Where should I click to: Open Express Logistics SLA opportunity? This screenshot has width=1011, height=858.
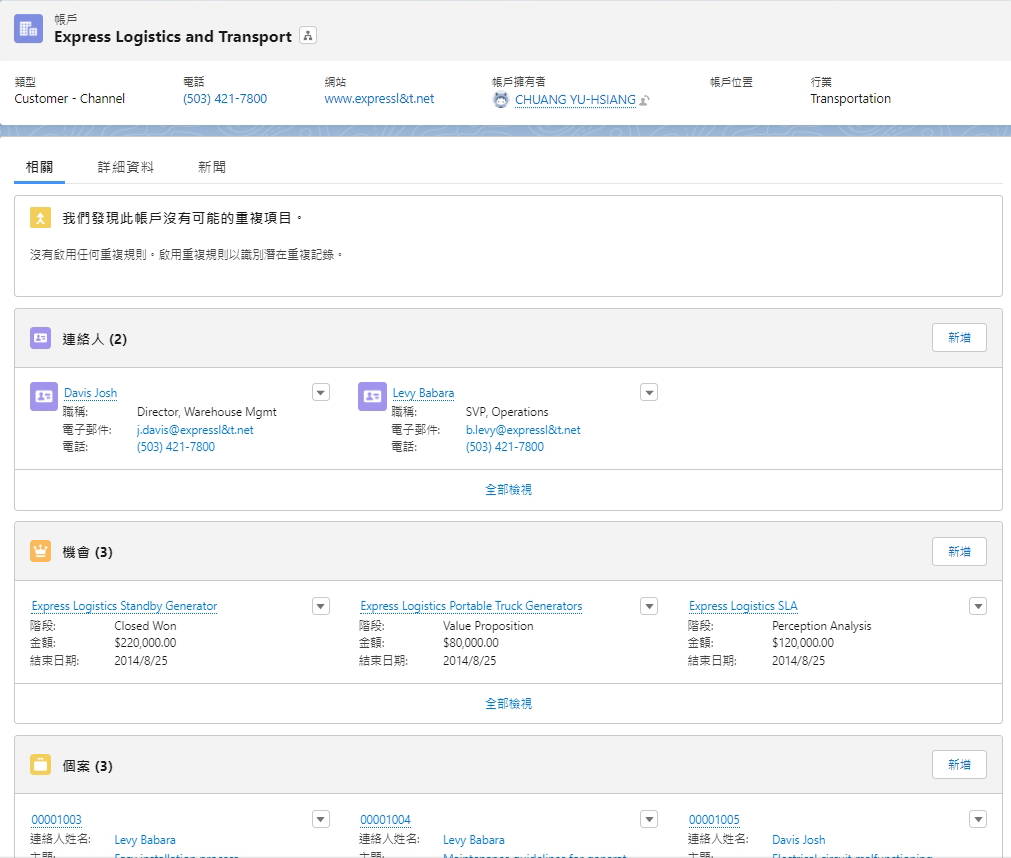coord(743,606)
